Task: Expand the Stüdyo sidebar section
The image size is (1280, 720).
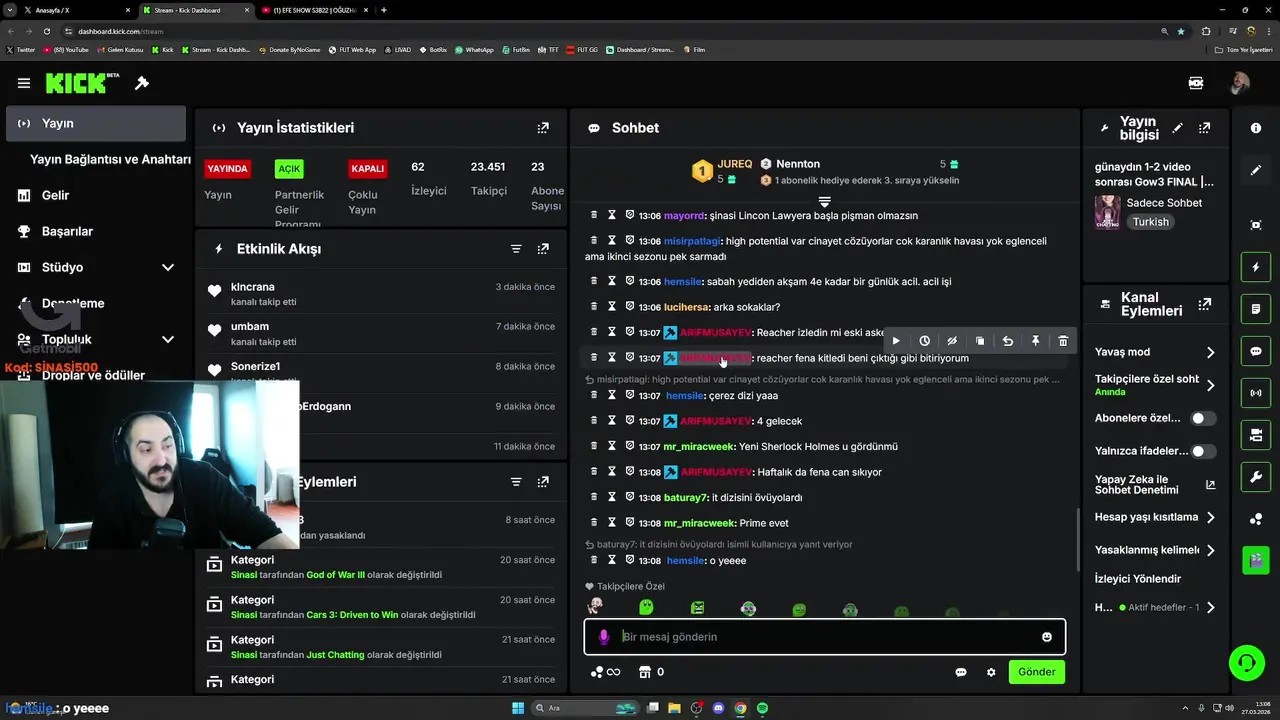Action: coord(168,267)
